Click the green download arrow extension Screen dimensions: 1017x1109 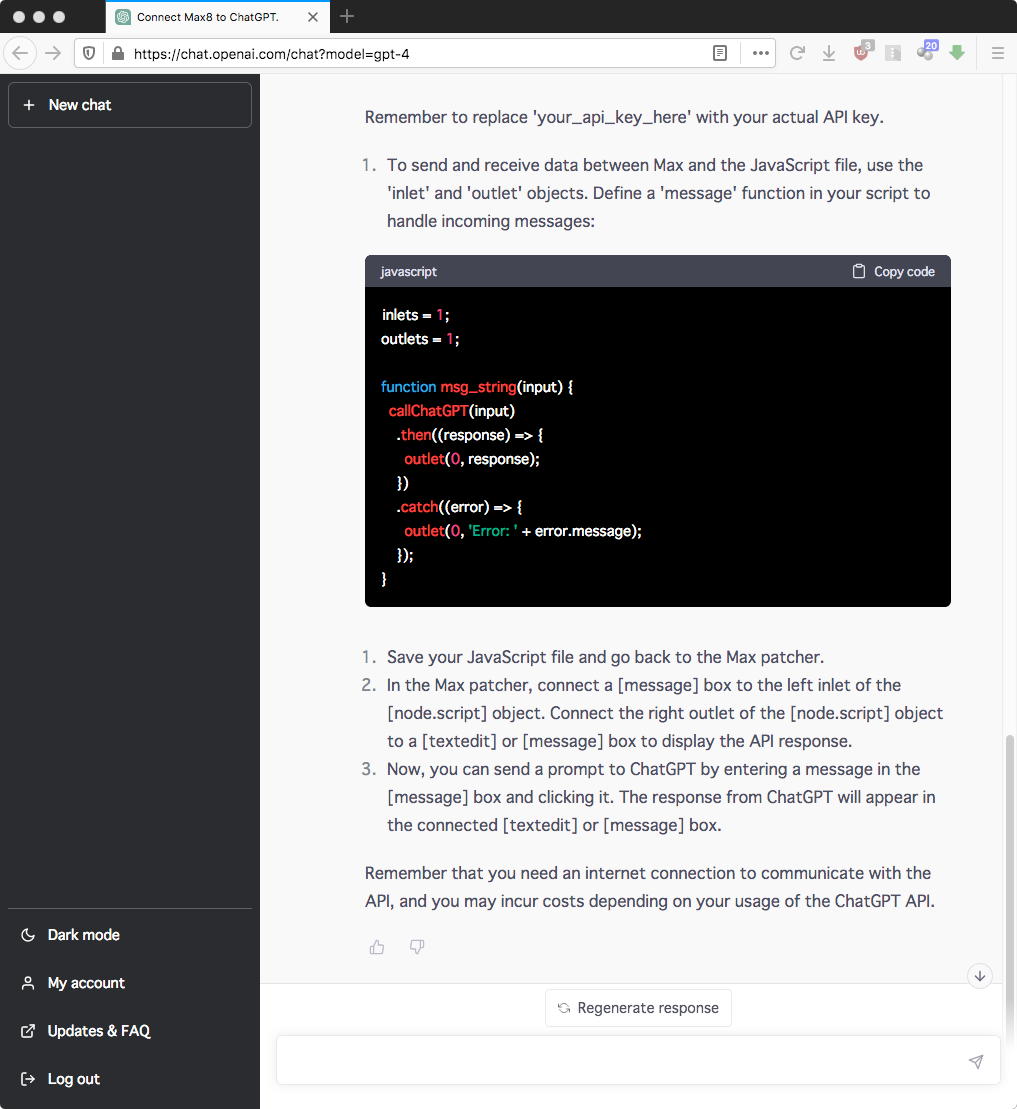pos(957,53)
